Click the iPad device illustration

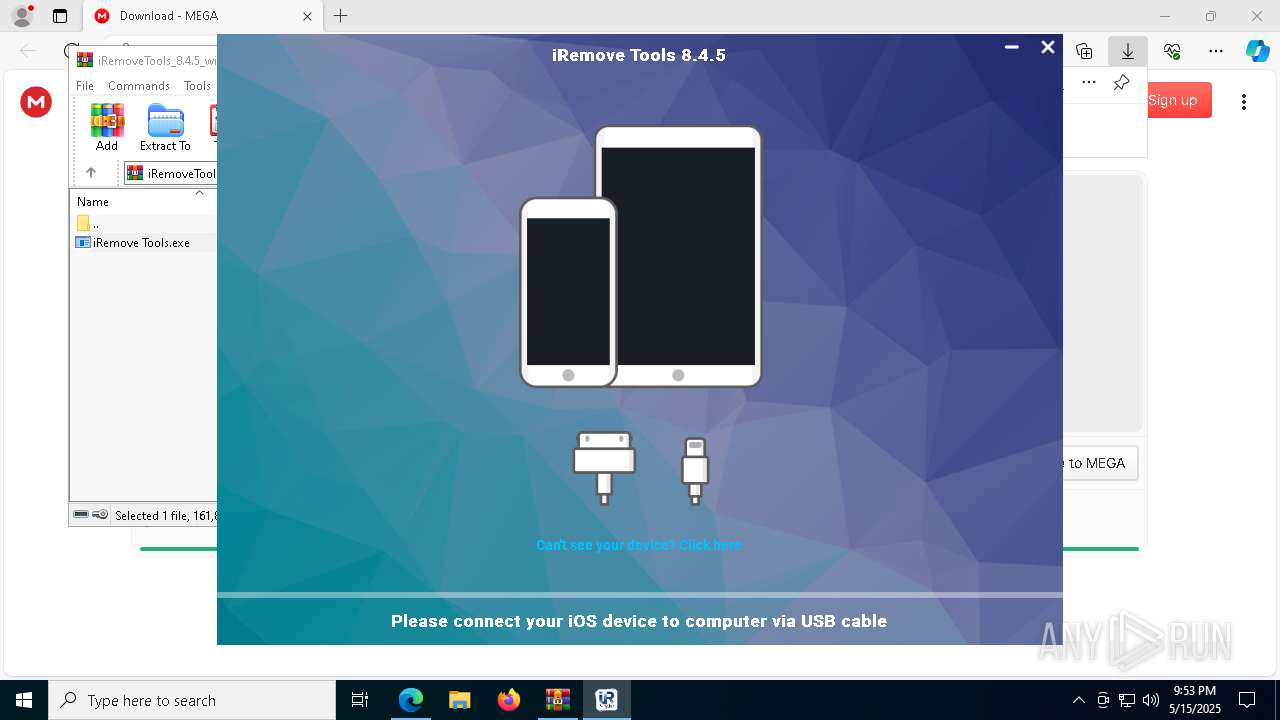[x=690, y=256]
